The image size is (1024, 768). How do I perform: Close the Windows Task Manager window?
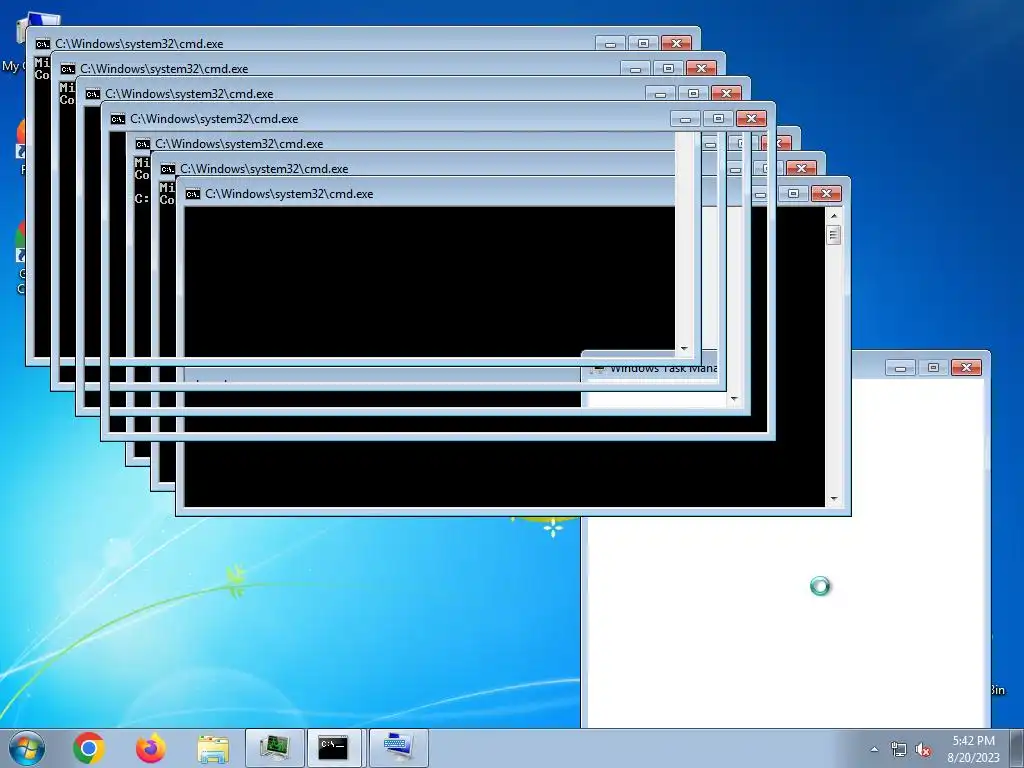tap(967, 368)
